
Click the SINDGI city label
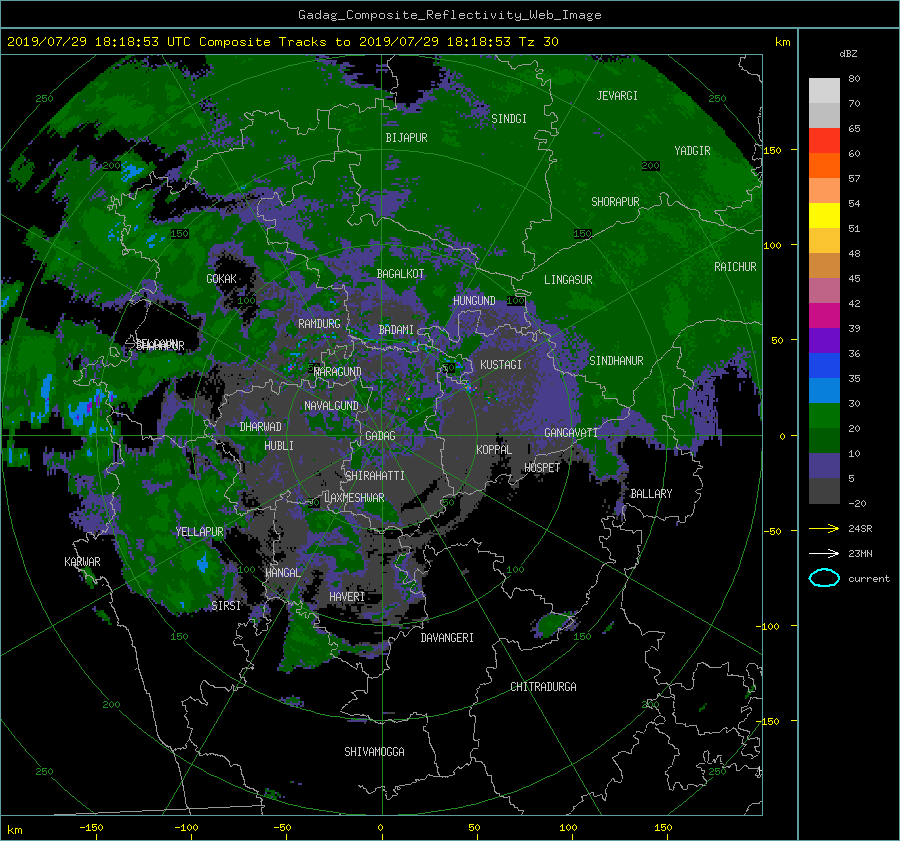coord(509,119)
